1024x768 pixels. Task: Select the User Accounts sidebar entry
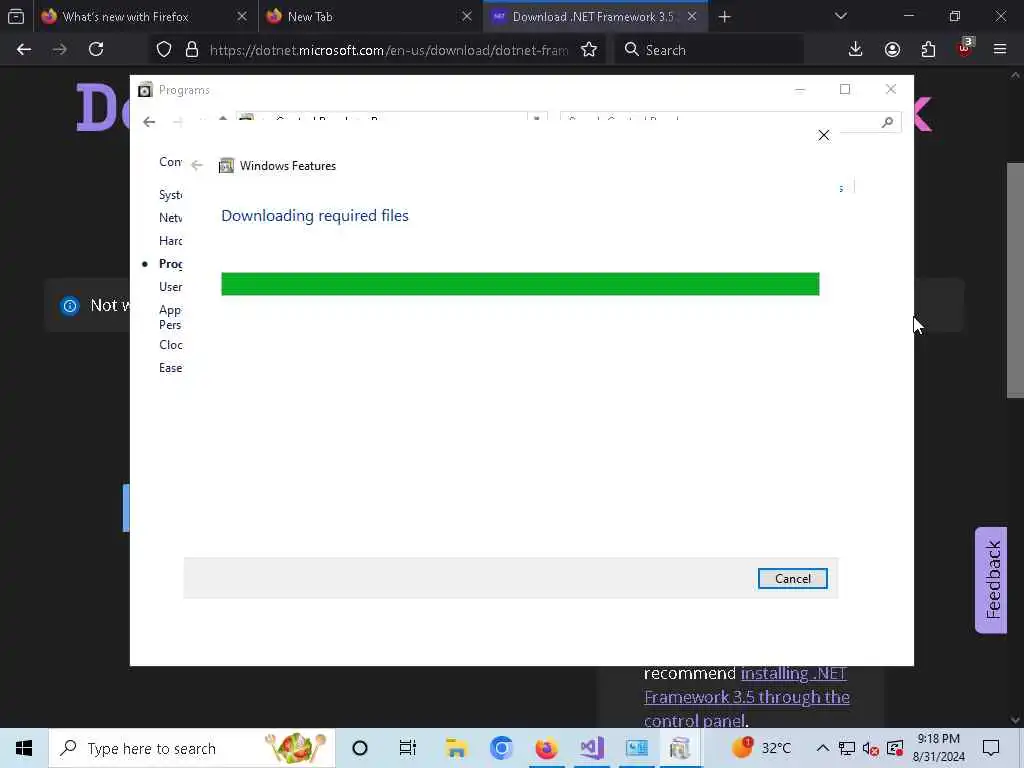coord(170,287)
